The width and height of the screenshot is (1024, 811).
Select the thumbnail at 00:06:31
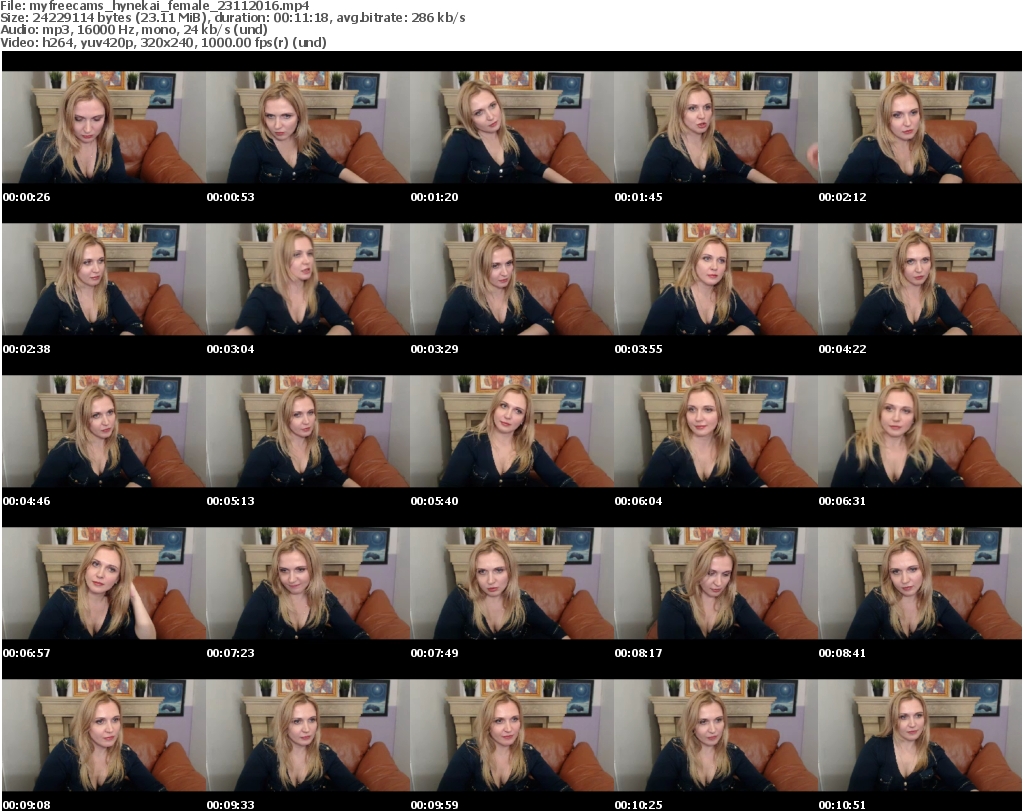(920, 431)
